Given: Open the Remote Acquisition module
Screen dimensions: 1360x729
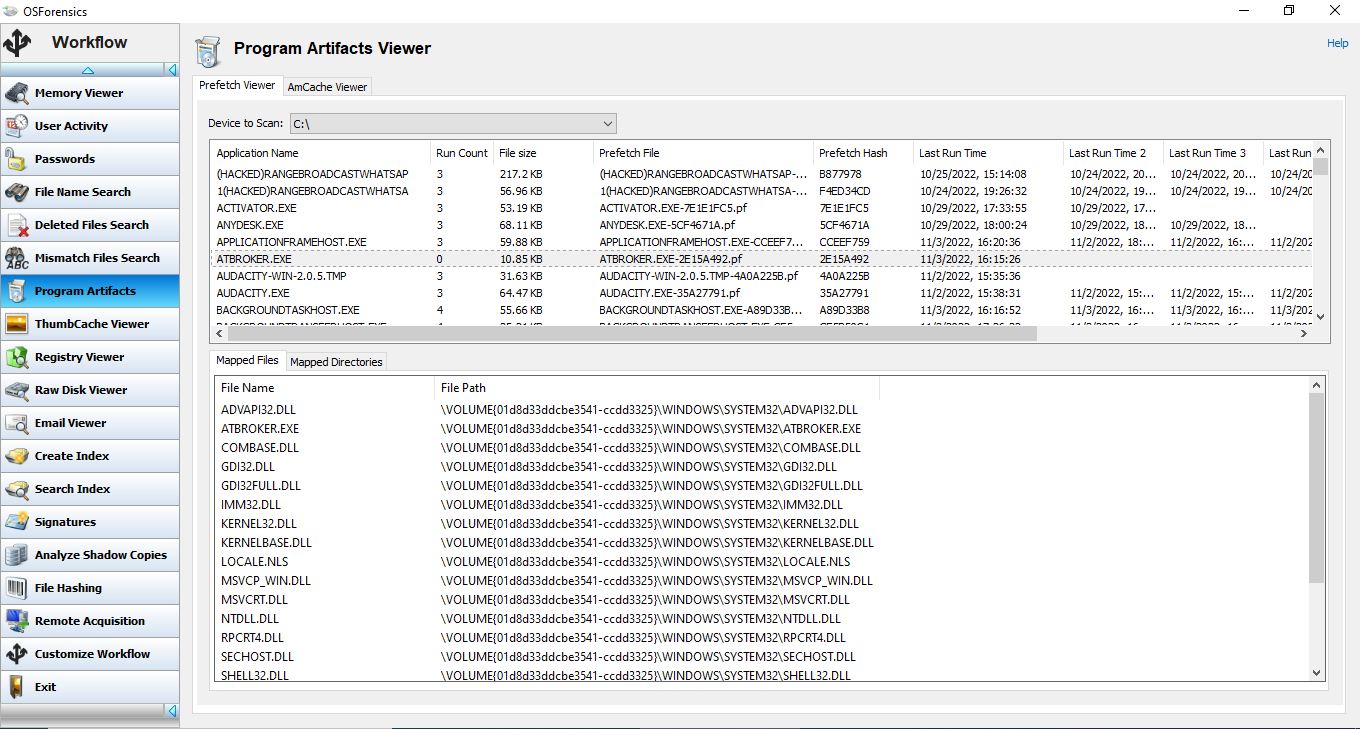Looking at the screenshot, I should pyautogui.click(x=90, y=621).
